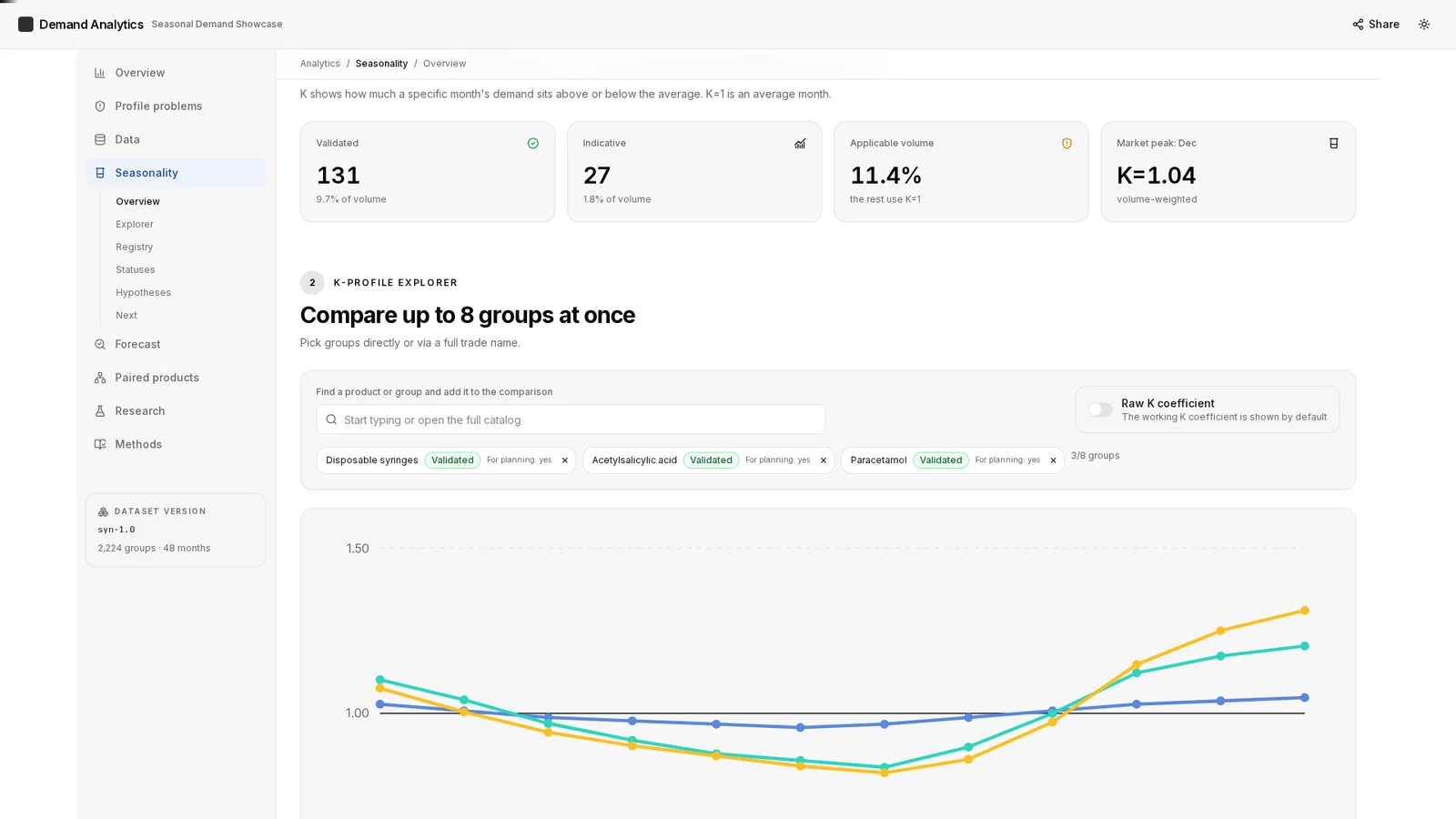Screen dimensions: 1456x819
Task: Click the blue line's last data point
Action: point(1304,698)
